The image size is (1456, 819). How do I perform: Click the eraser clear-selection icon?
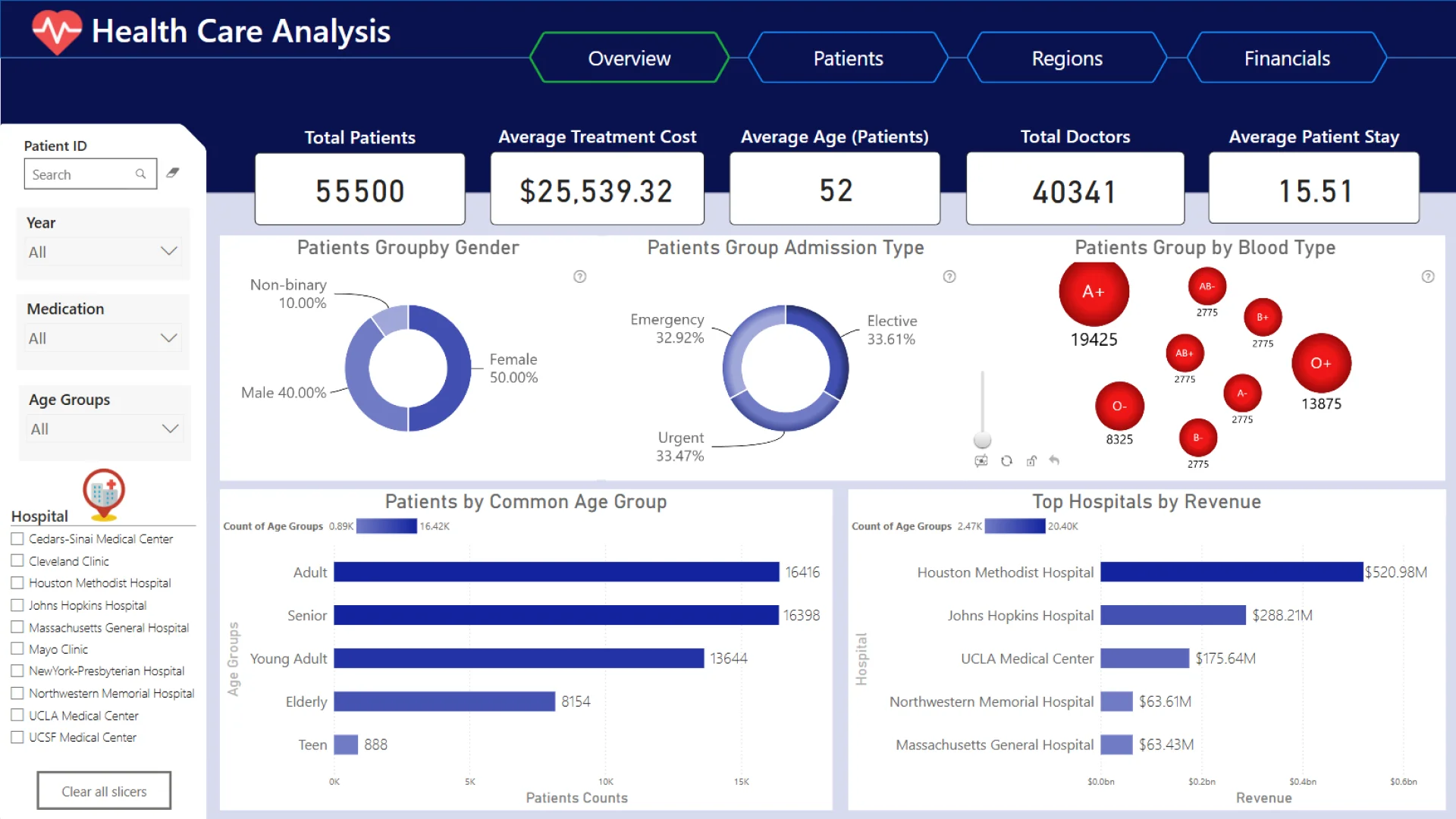point(173,173)
